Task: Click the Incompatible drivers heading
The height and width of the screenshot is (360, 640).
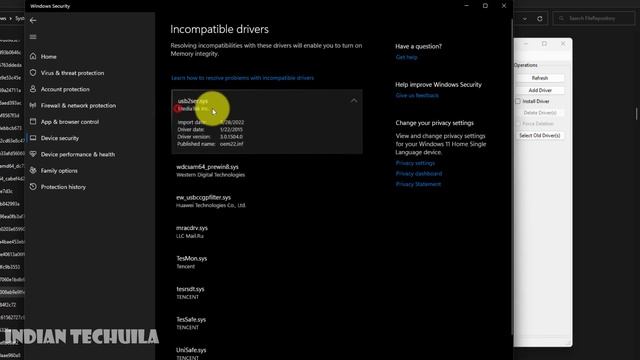Action: (220, 29)
